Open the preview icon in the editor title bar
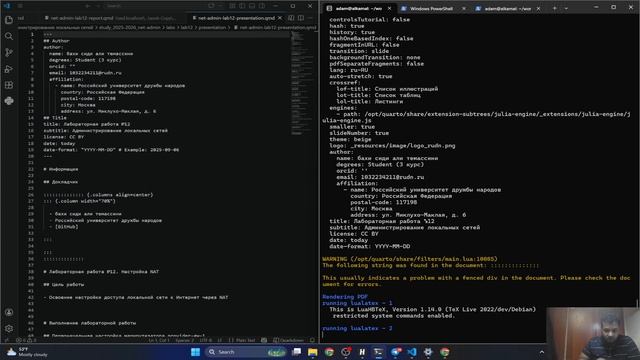 [291, 18]
